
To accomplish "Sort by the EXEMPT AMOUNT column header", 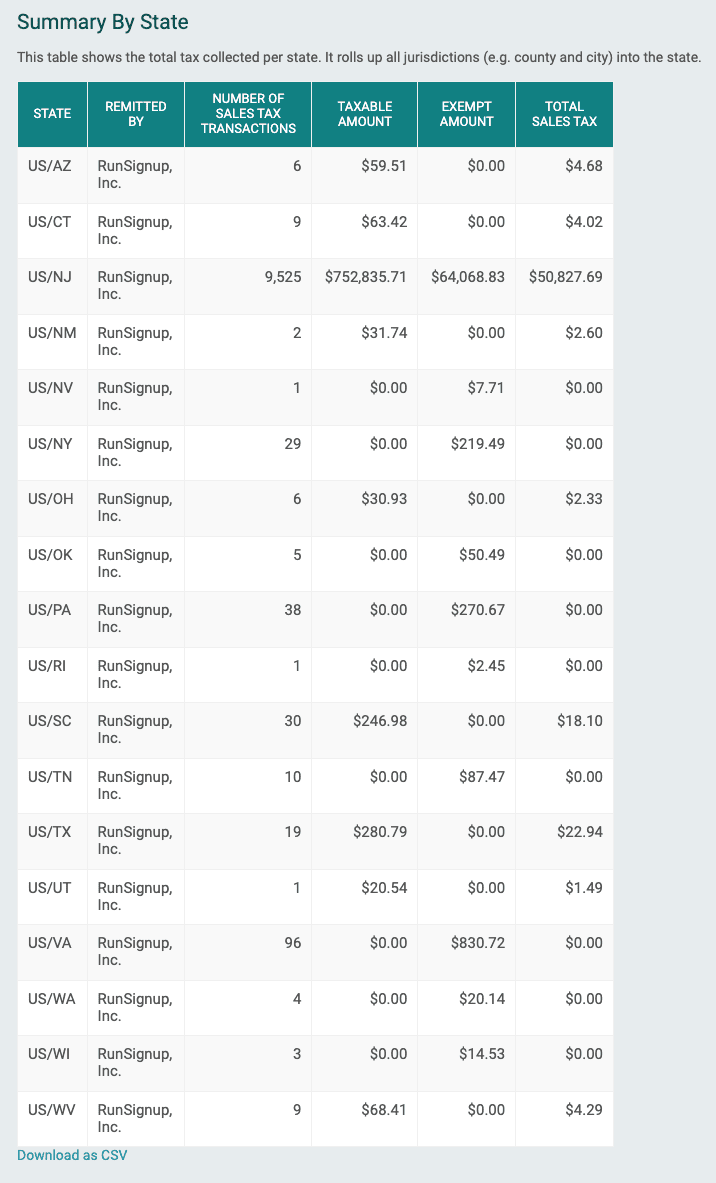I will (465, 113).
